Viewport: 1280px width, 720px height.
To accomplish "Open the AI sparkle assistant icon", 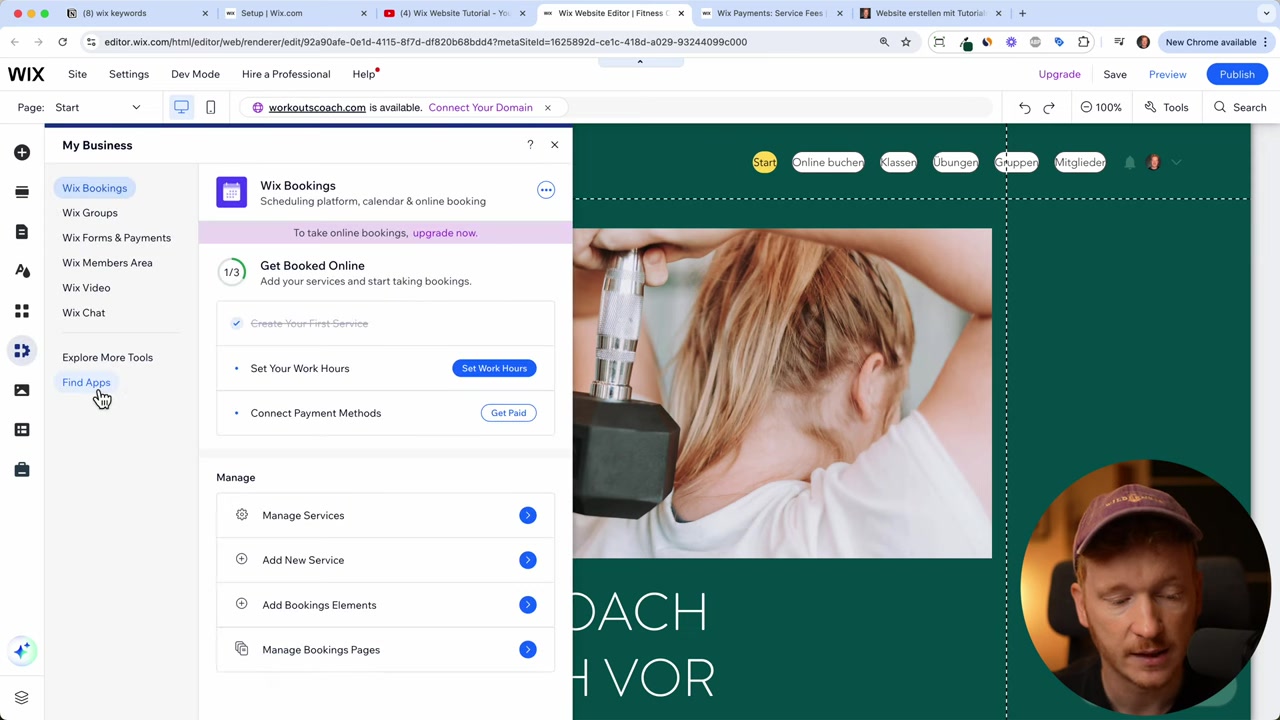I will 22,651.
